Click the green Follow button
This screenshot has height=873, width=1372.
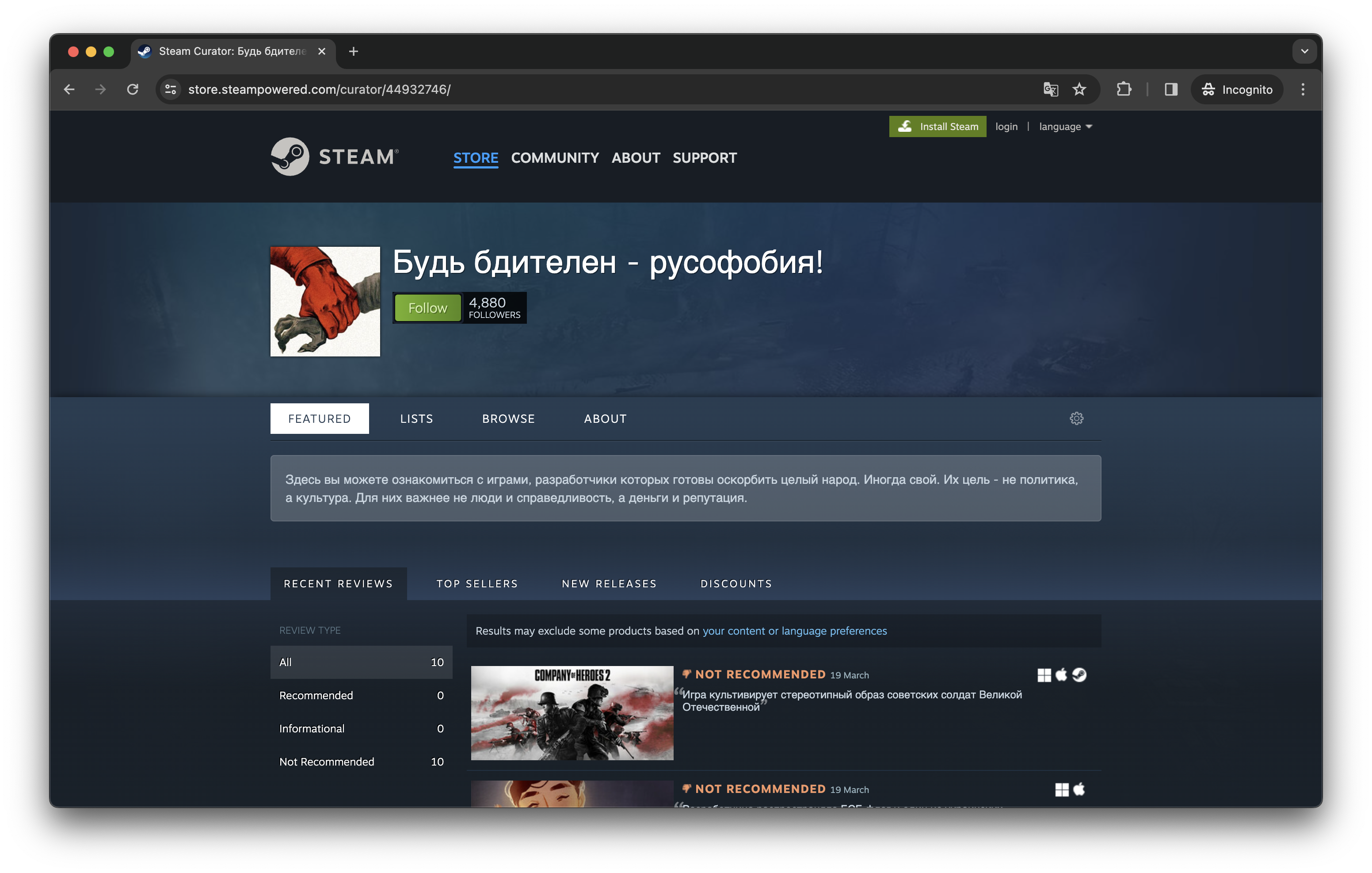[427, 308]
